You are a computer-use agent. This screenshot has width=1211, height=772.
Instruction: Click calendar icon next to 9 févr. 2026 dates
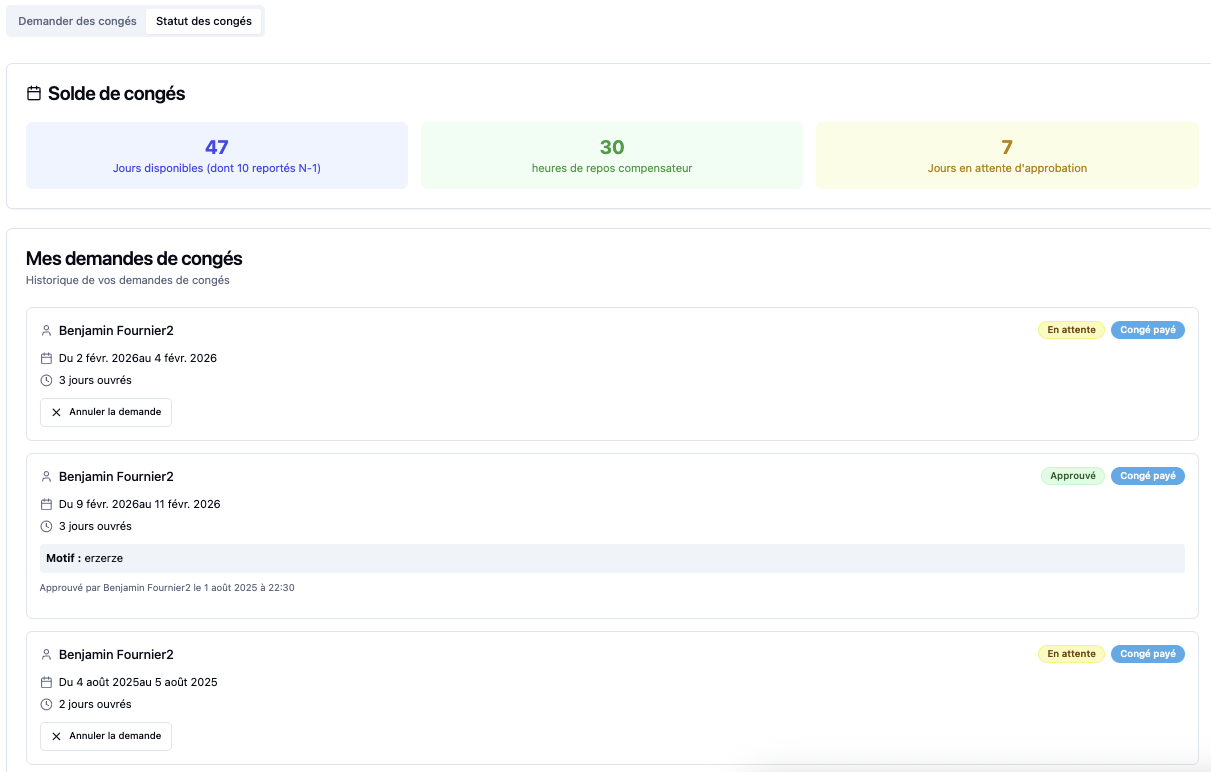pyautogui.click(x=46, y=504)
